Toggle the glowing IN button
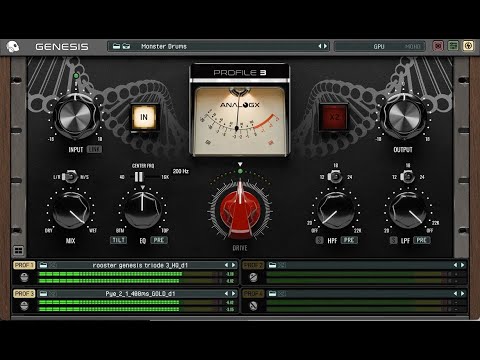This screenshot has height=360, width=480. (144, 117)
